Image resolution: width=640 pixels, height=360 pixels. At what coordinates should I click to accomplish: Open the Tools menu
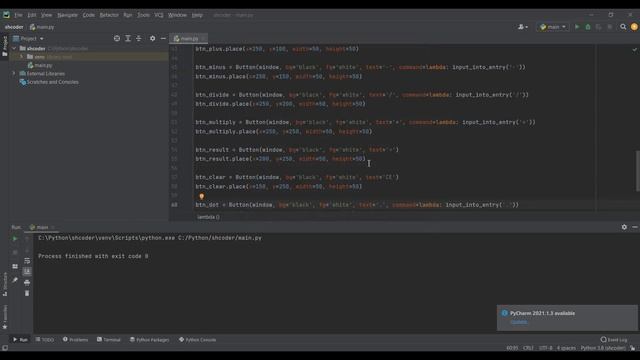[x=143, y=15]
